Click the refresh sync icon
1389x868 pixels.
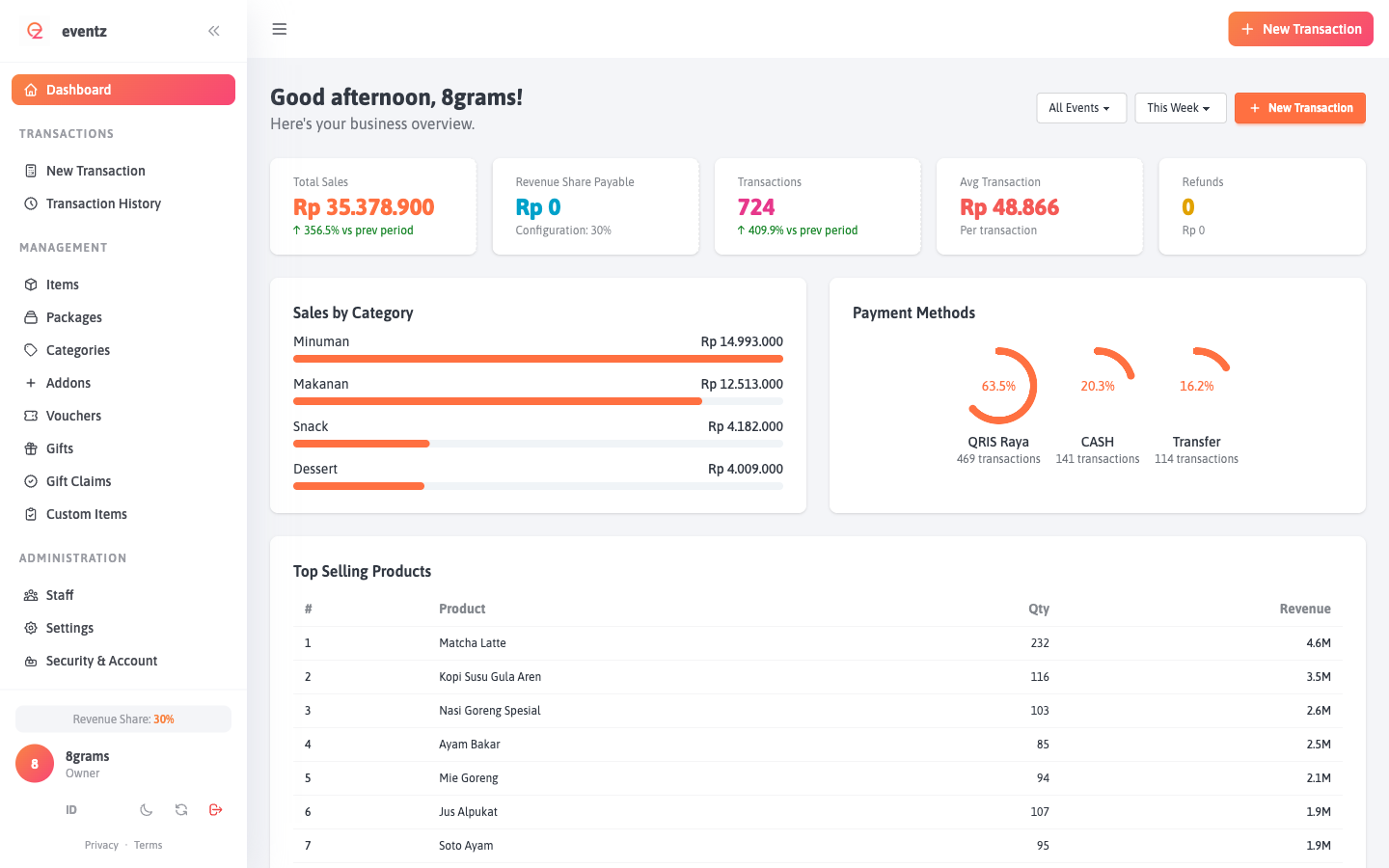pos(181,810)
